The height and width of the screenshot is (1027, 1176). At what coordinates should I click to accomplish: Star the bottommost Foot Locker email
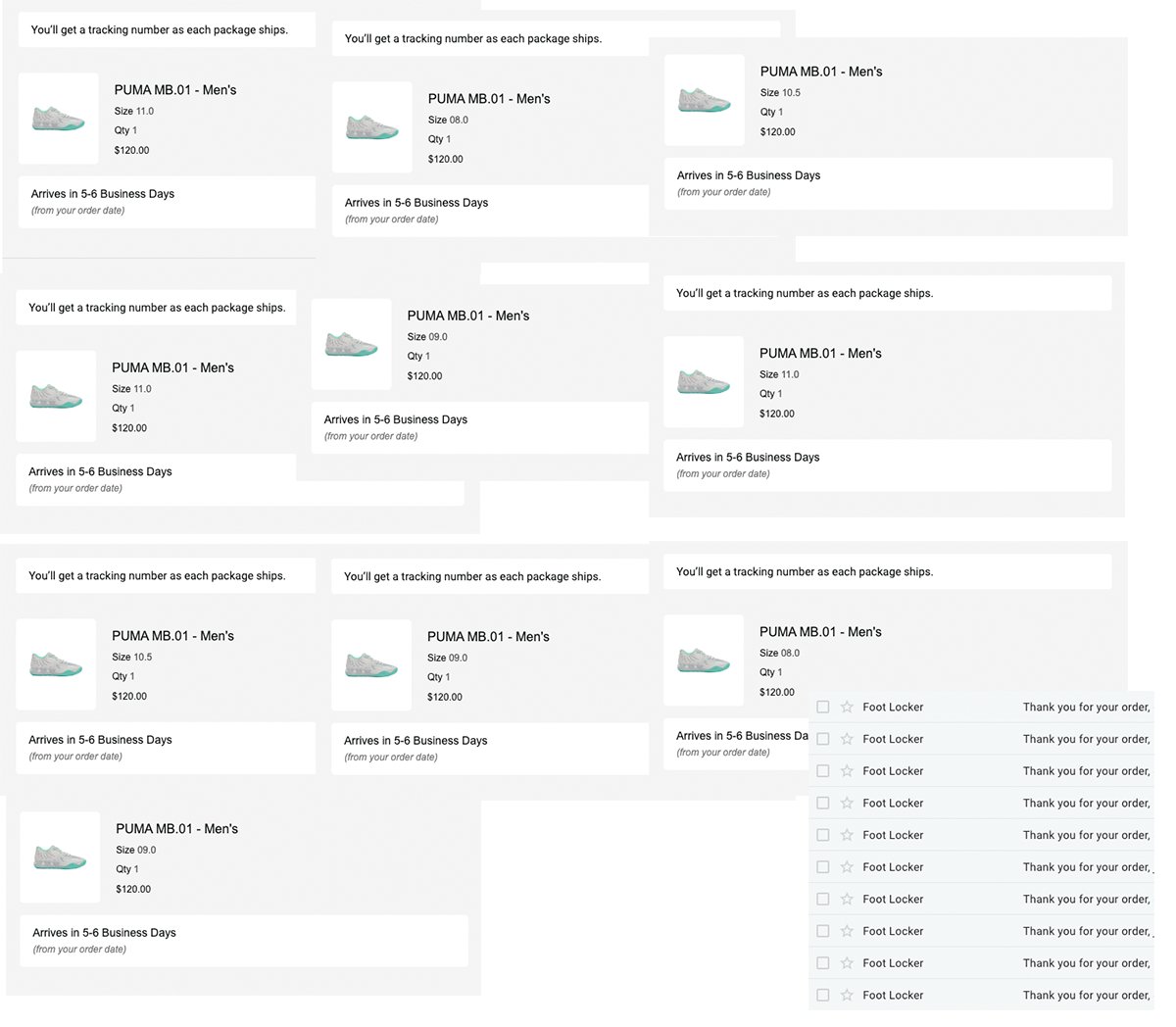coord(847,995)
